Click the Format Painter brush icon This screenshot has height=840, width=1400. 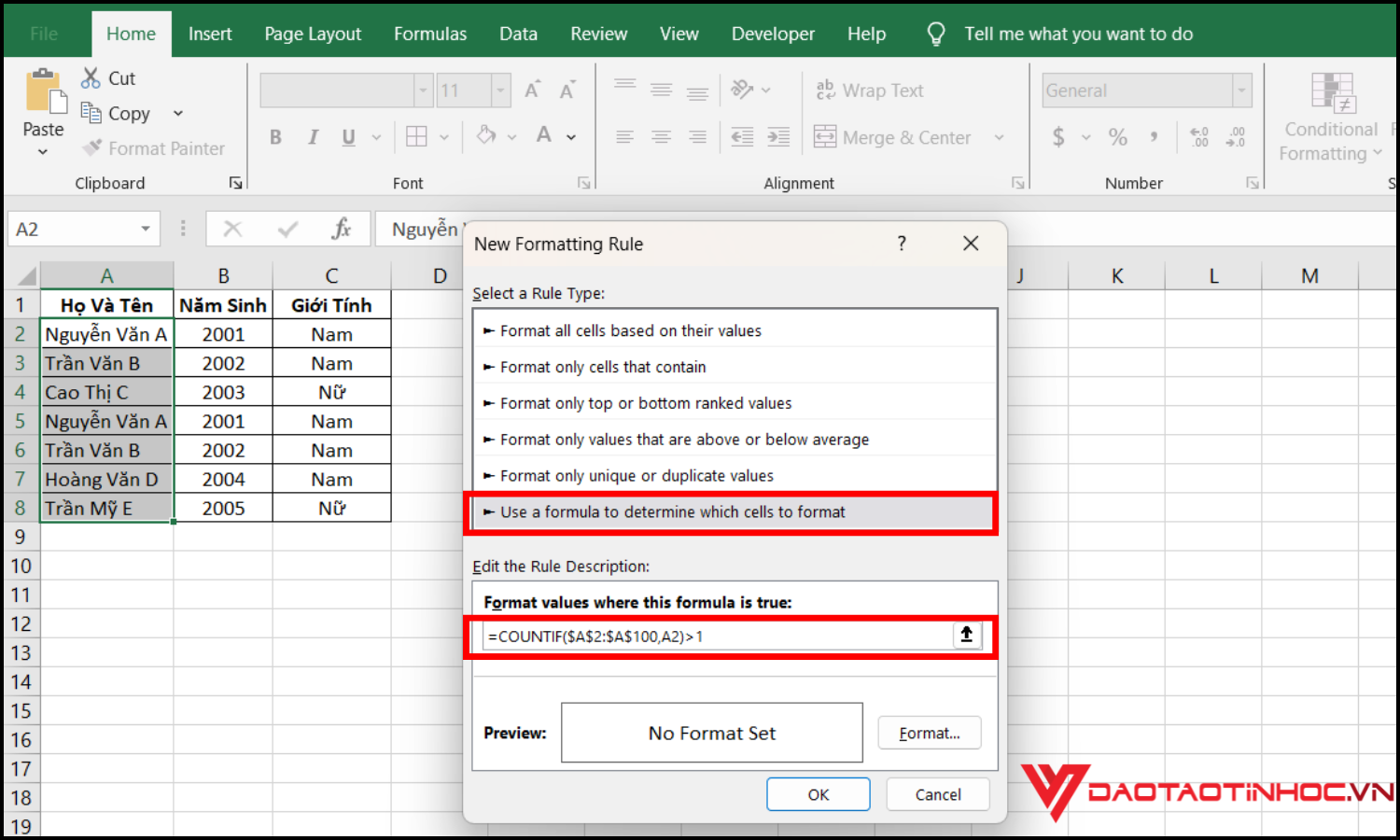tap(91, 148)
